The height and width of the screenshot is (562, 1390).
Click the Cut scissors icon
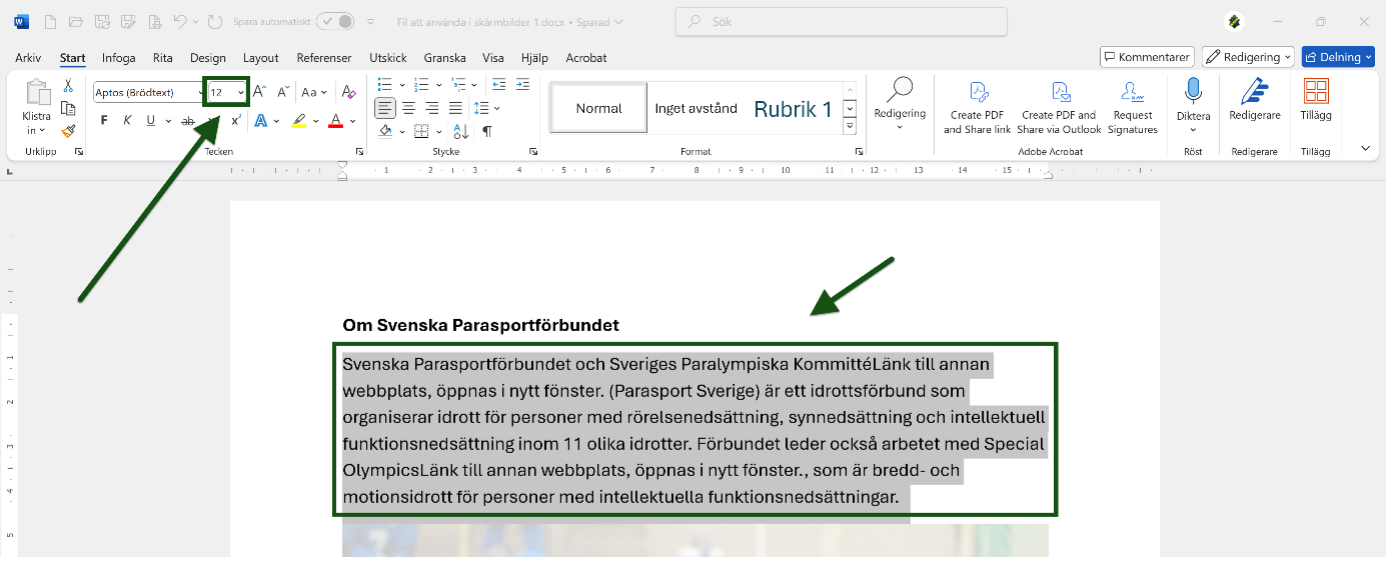[x=68, y=87]
